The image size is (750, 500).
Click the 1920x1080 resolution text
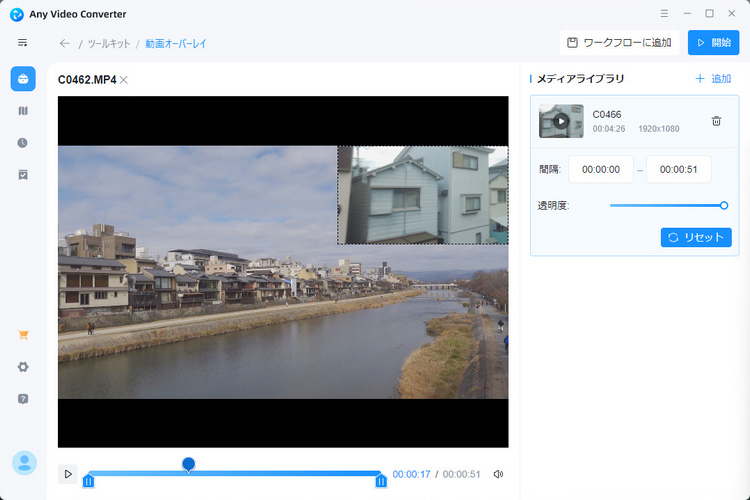(659, 129)
